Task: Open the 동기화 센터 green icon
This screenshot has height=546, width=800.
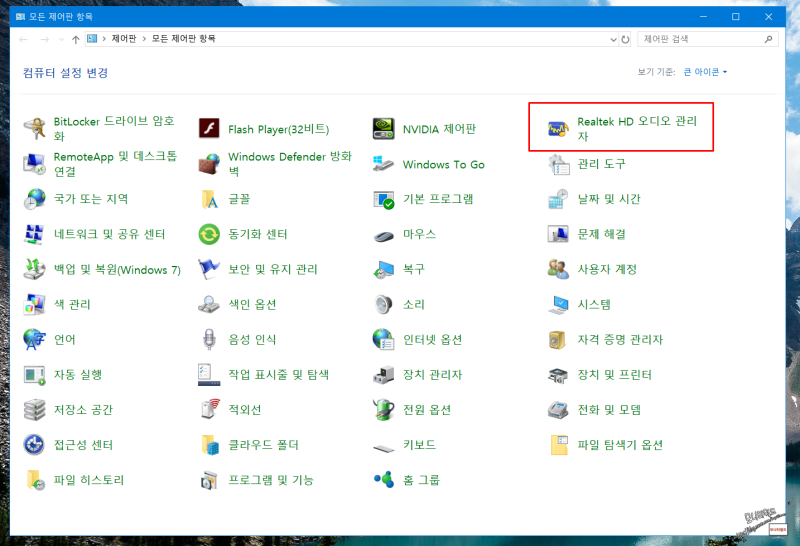Action: point(209,234)
